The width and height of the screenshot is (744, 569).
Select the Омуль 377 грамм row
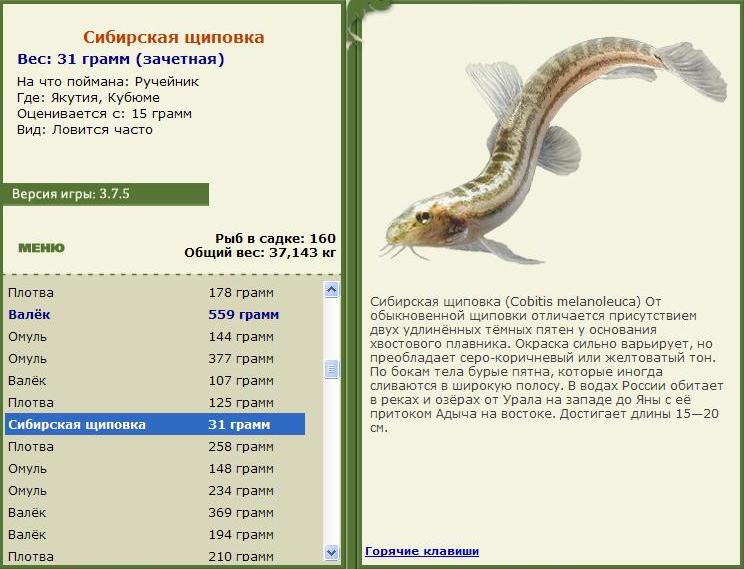(x=155, y=359)
